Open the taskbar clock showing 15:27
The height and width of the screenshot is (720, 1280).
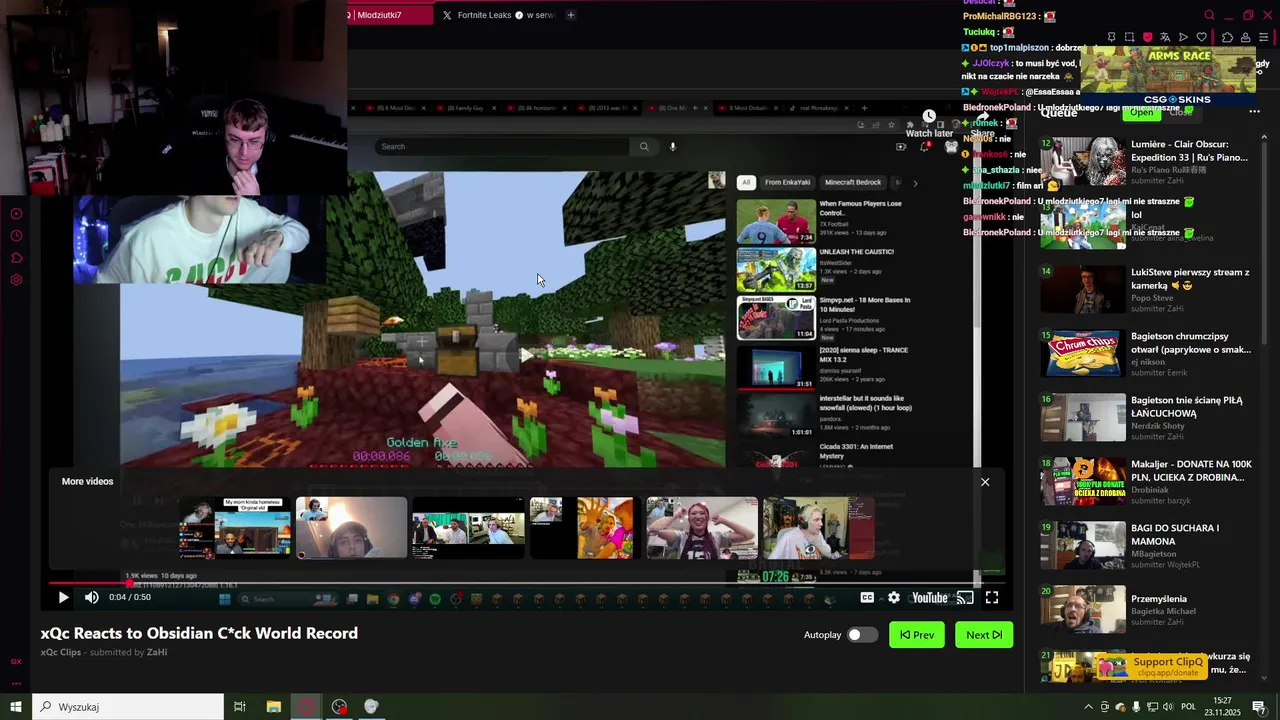pos(1222,707)
